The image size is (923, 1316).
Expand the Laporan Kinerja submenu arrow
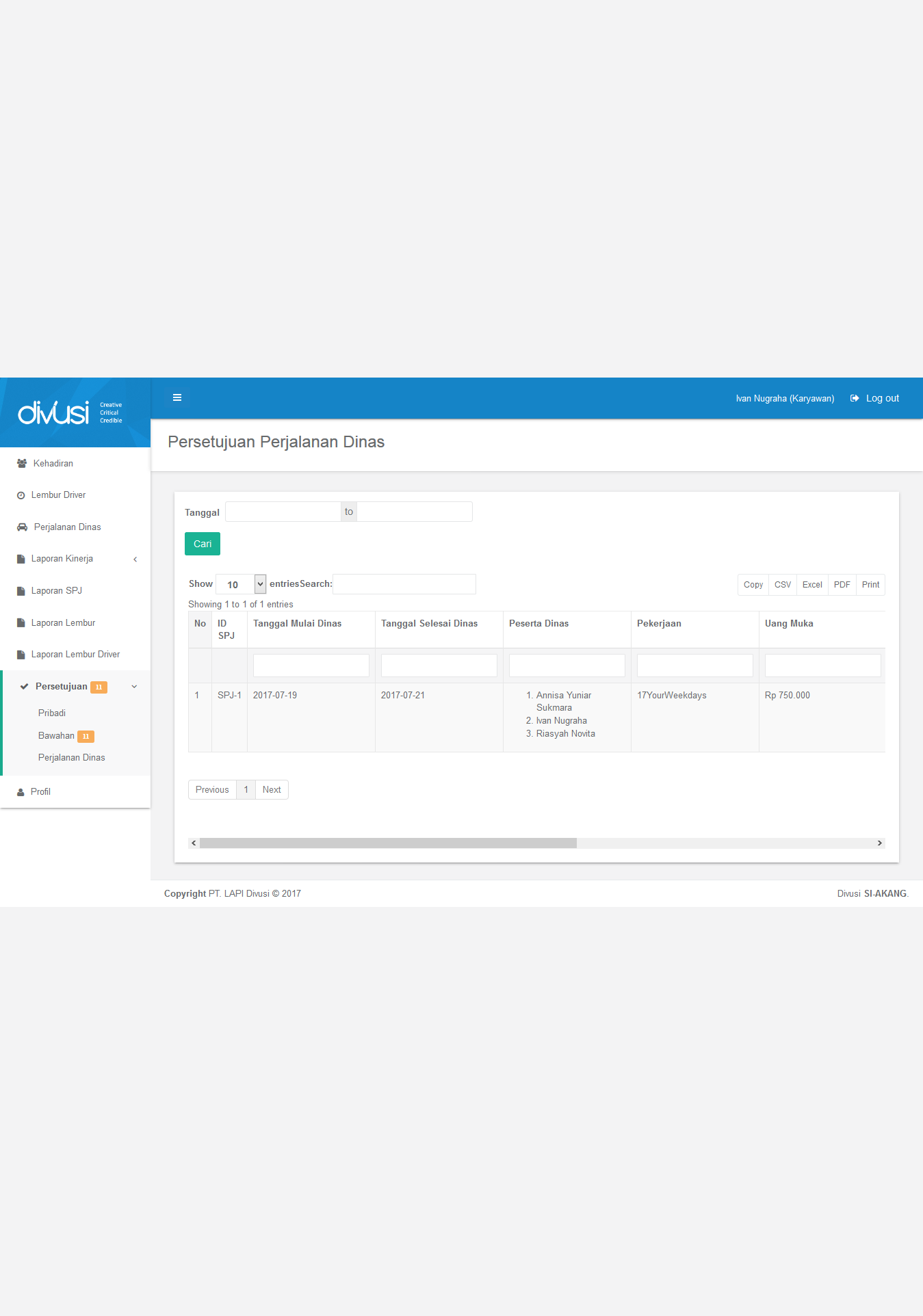(x=135, y=559)
